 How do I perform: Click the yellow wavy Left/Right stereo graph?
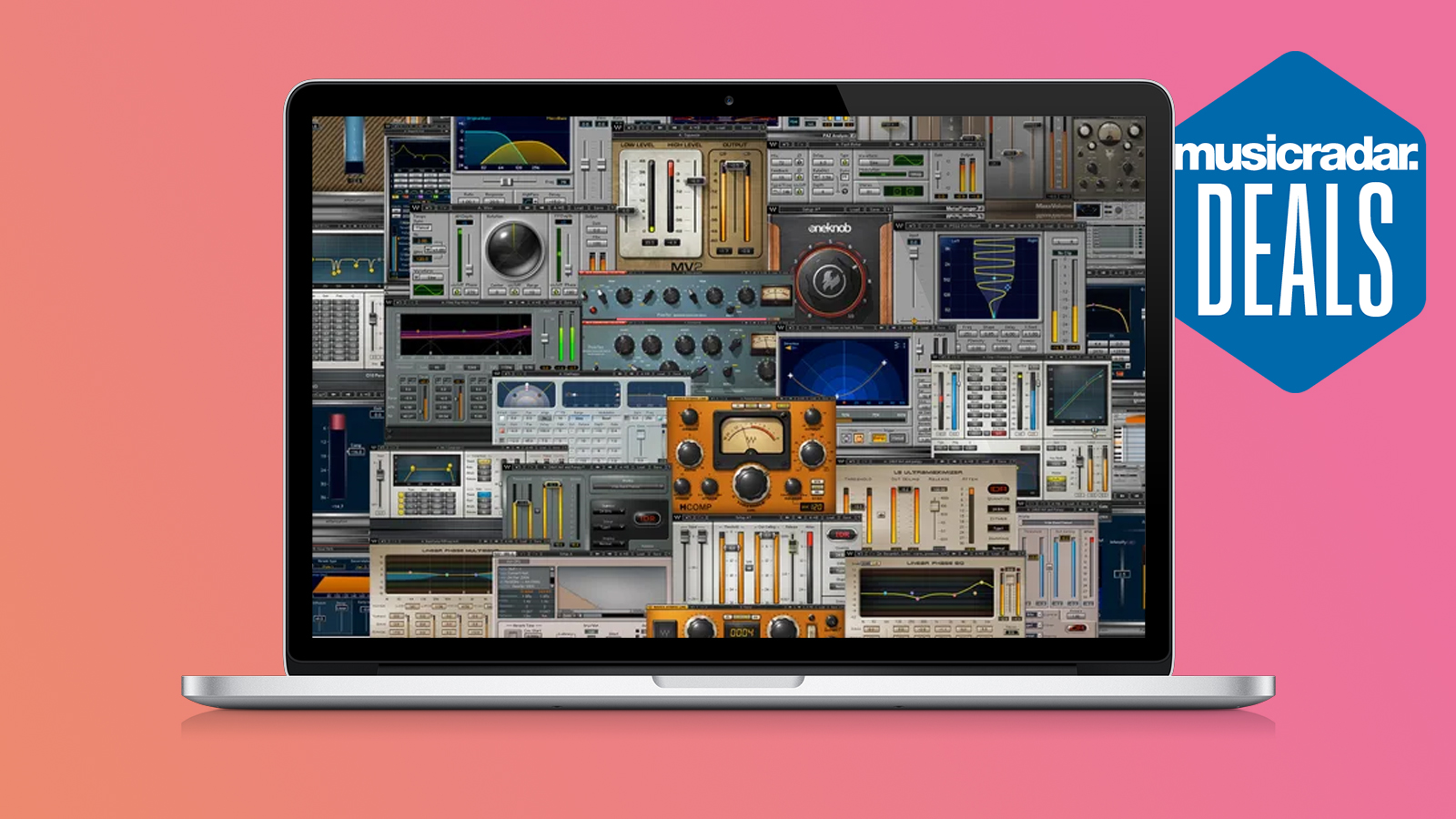[988, 278]
